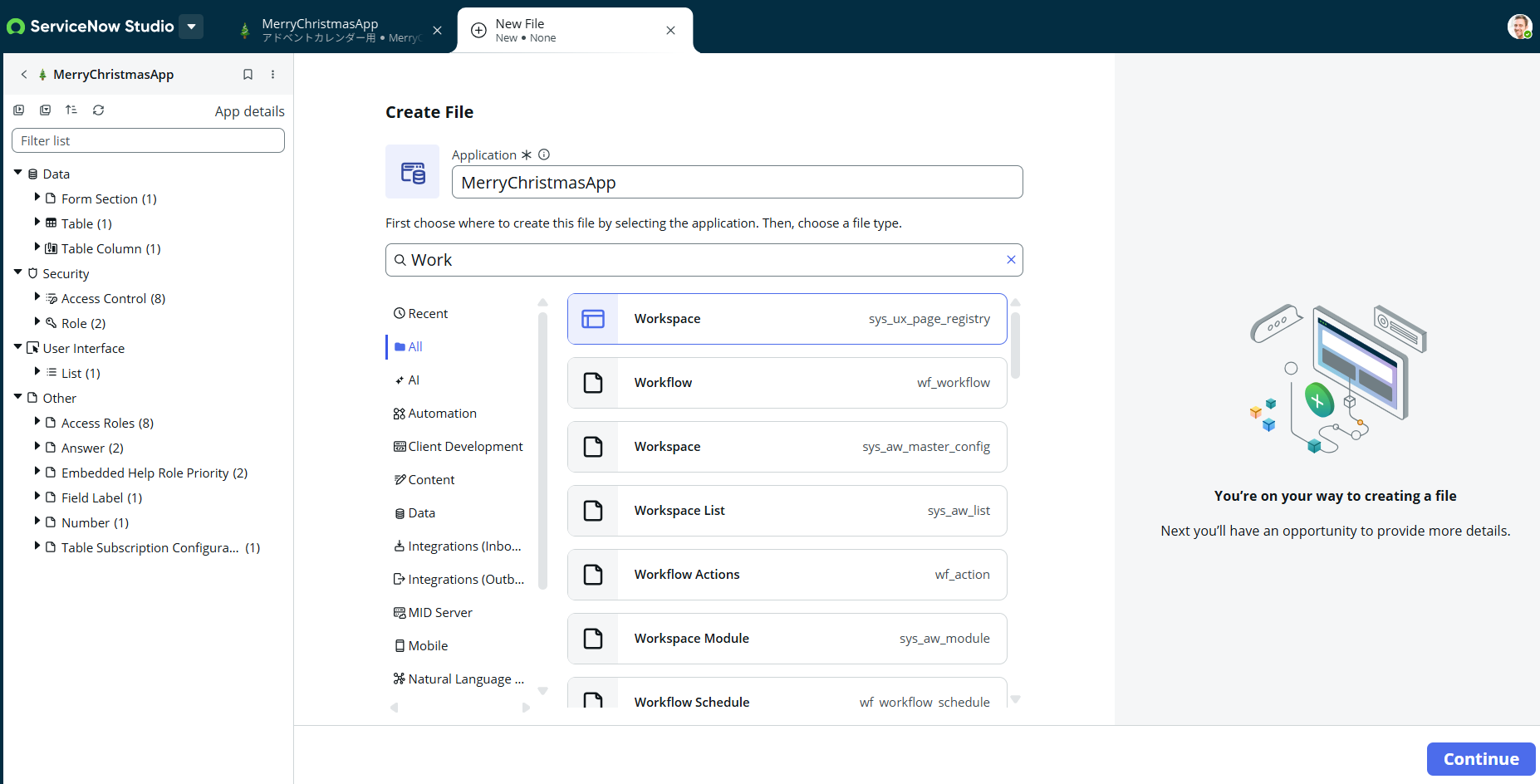
Task: Bookmark the MerryChristmasApp application
Action: 248,74
